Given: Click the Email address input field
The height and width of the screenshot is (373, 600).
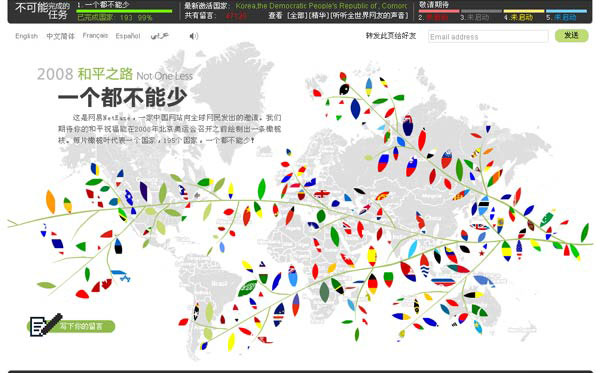Looking at the screenshot, I should click(488, 36).
